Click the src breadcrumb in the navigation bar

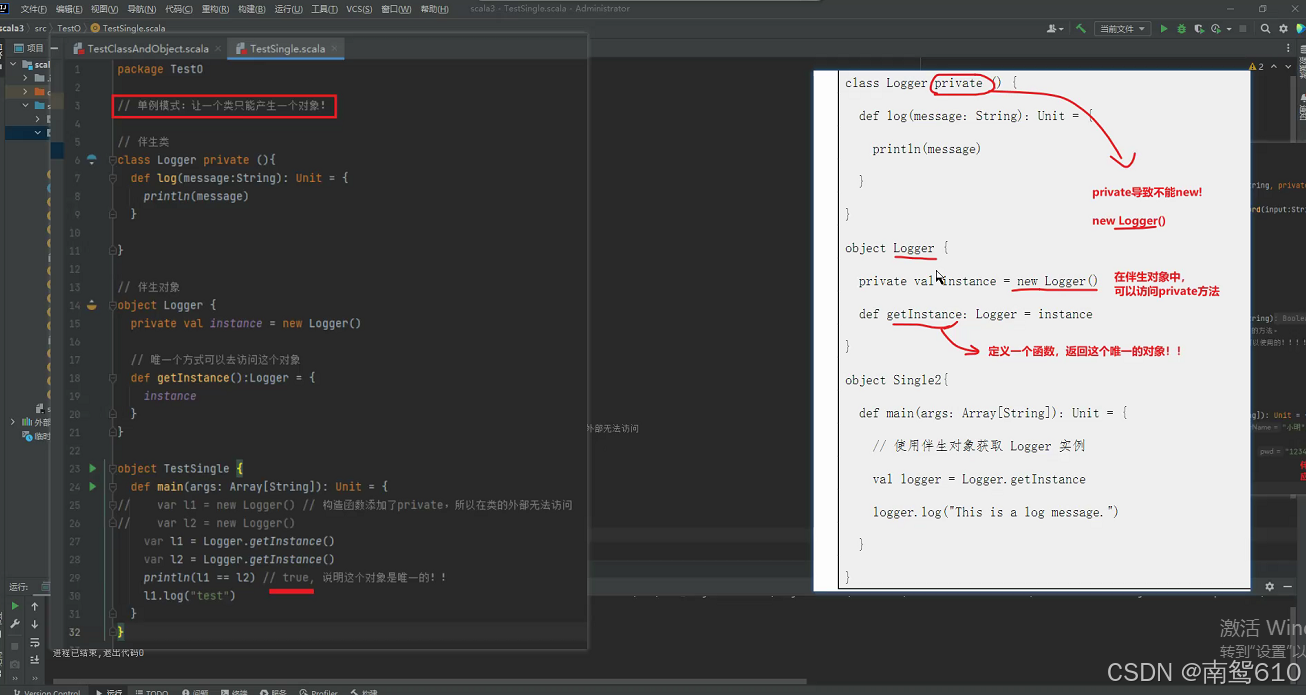[41, 28]
